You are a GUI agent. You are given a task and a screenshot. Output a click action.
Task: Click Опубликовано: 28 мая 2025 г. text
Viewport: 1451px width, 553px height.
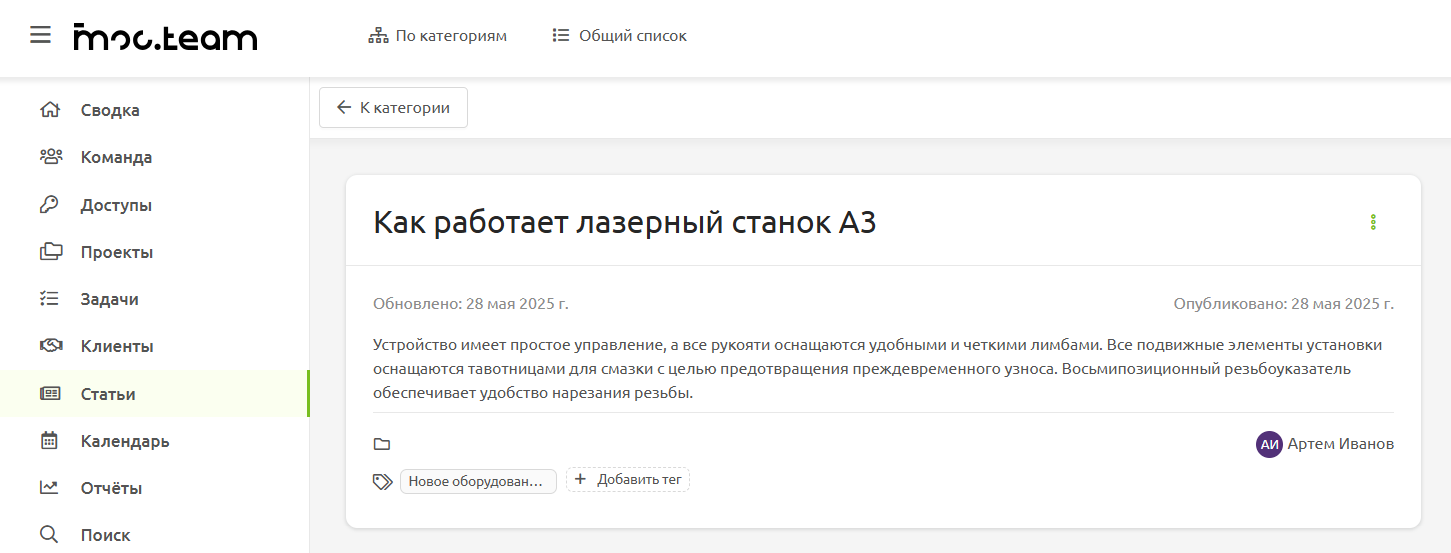(x=1284, y=304)
